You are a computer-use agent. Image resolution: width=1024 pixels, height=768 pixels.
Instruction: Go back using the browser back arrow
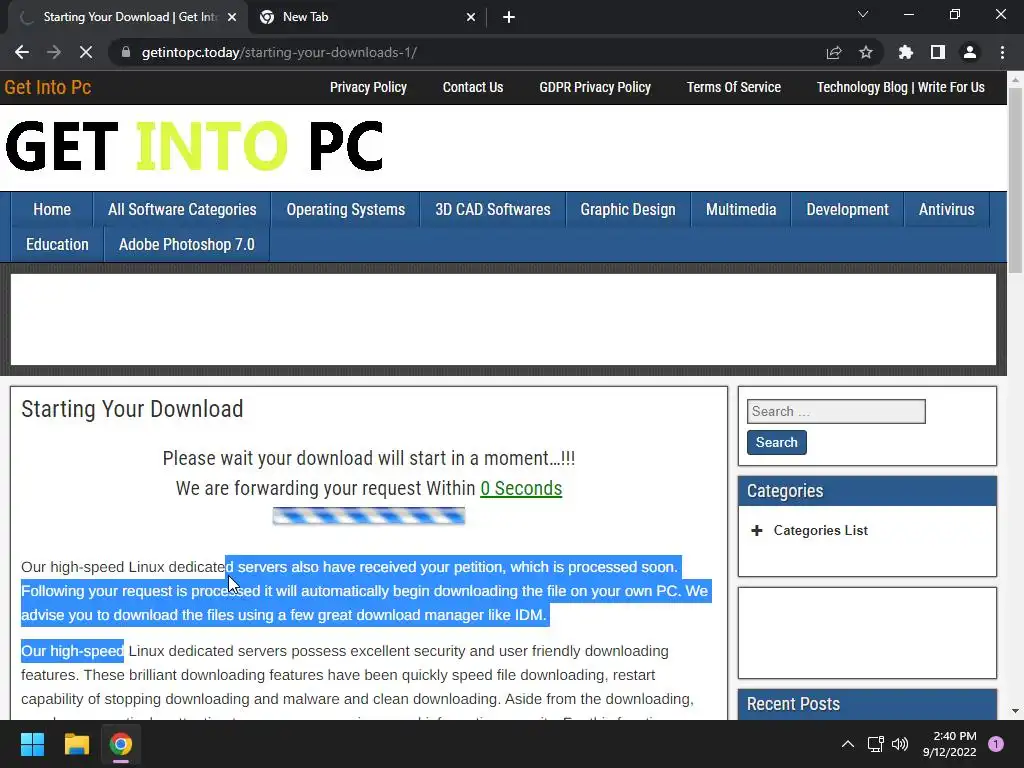click(x=22, y=52)
